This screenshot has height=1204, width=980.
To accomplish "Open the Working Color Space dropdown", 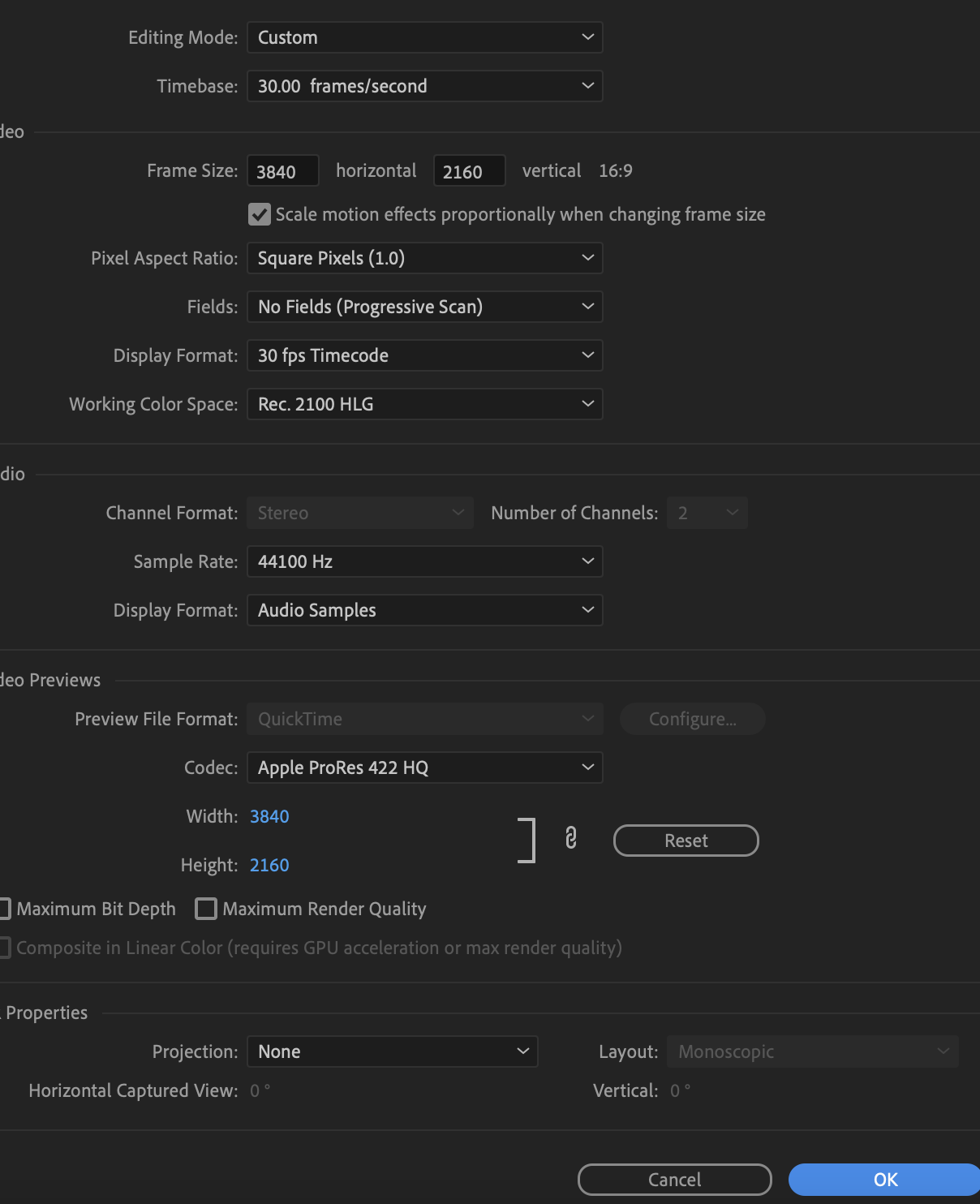I will 424,404.
